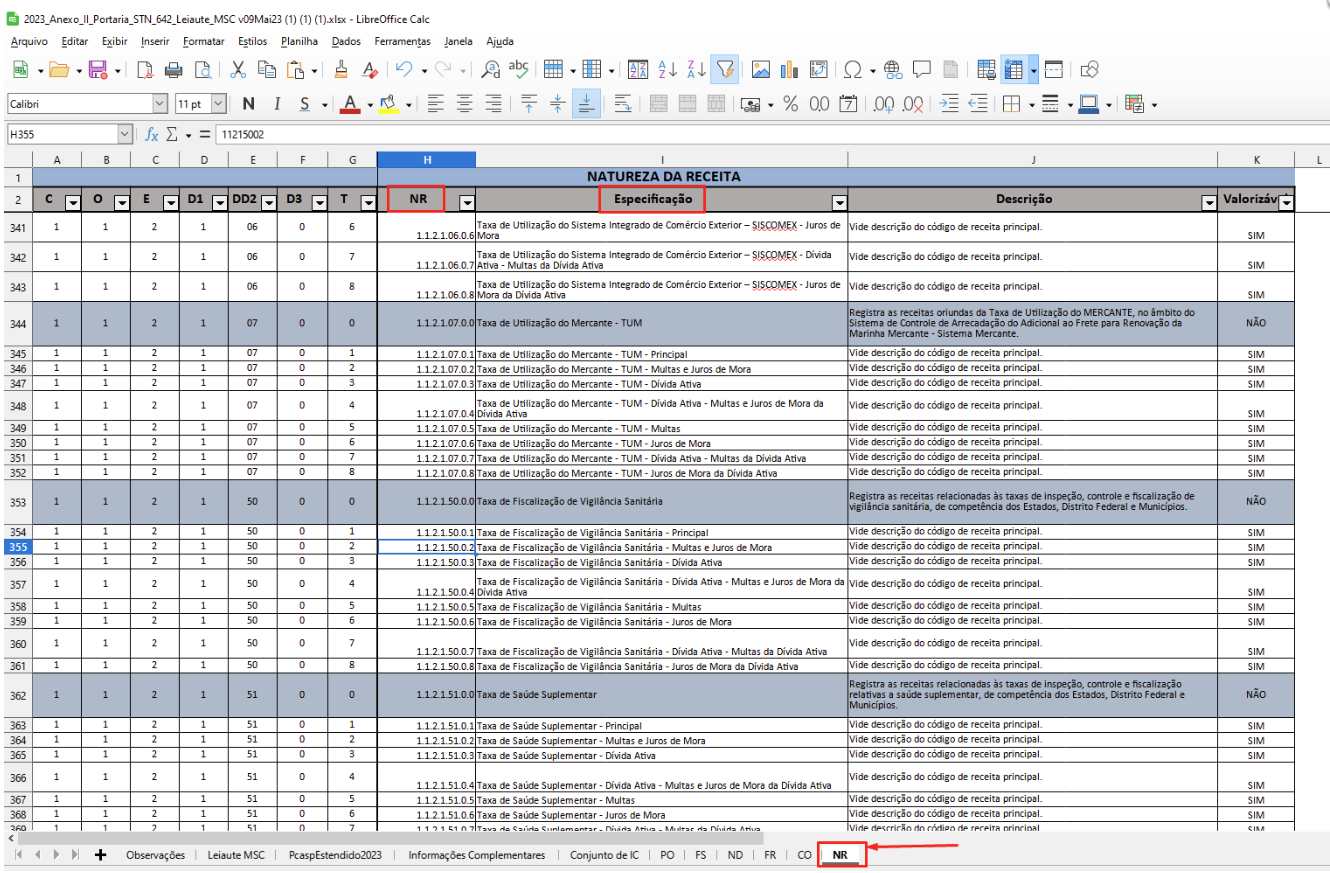The width and height of the screenshot is (1330, 873).
Task: Toggle Italic I formatting button
Action: (277, 103)
